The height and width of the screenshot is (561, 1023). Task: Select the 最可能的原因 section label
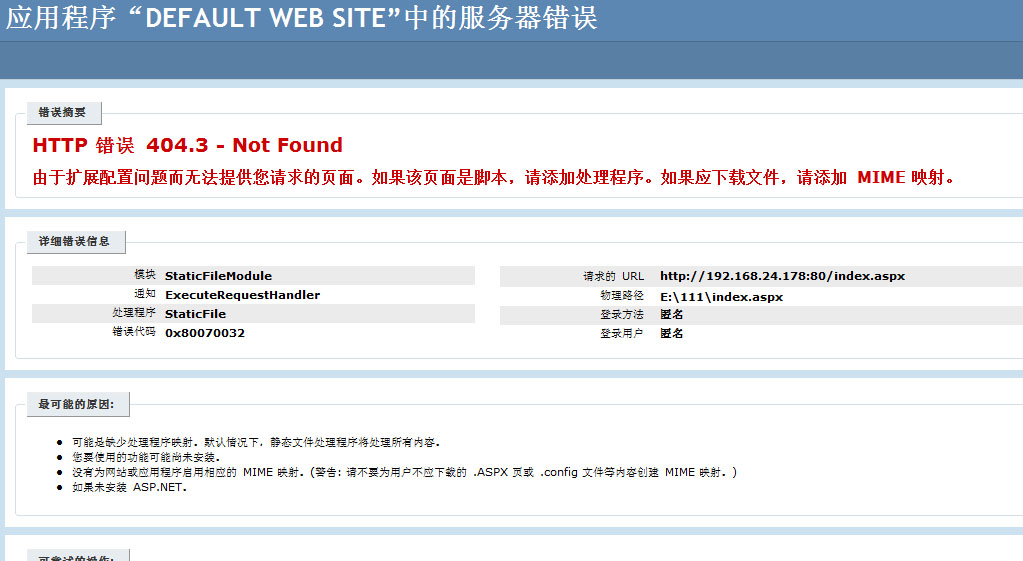click(x=76, y=405)
